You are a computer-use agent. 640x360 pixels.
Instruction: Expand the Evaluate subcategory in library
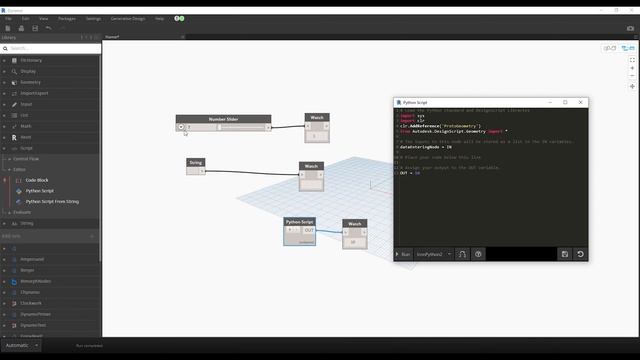click(x=9, y=213)
